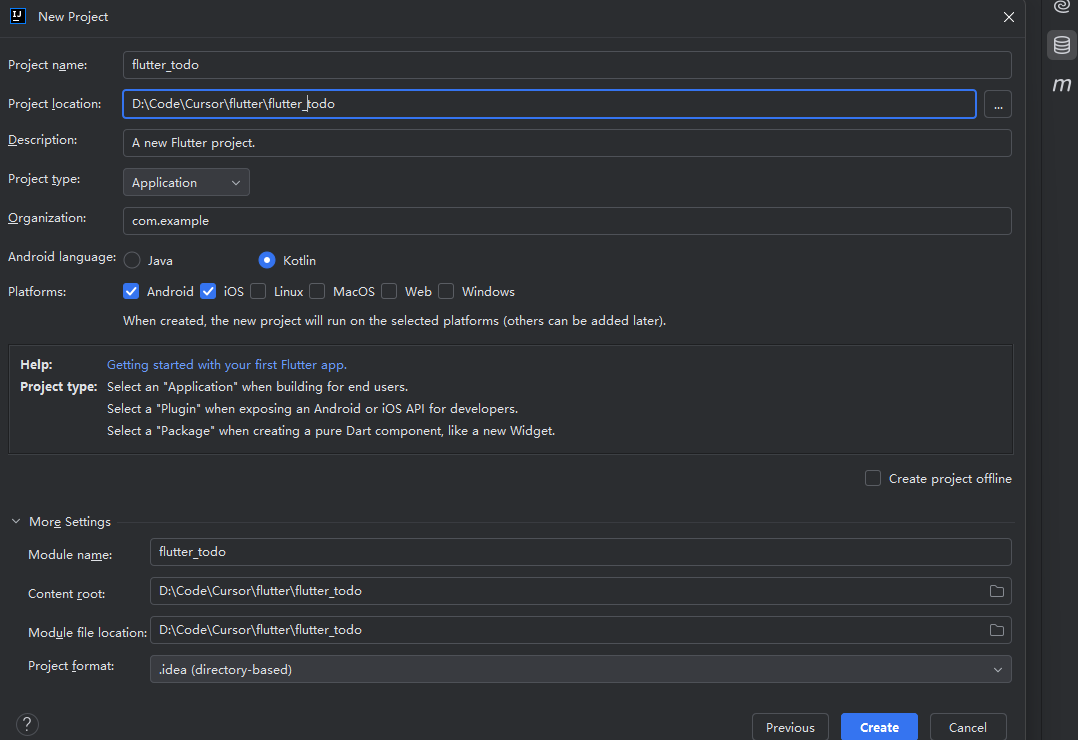Open the Database tool window icon
The image size is (1078, 740).
1062,45
